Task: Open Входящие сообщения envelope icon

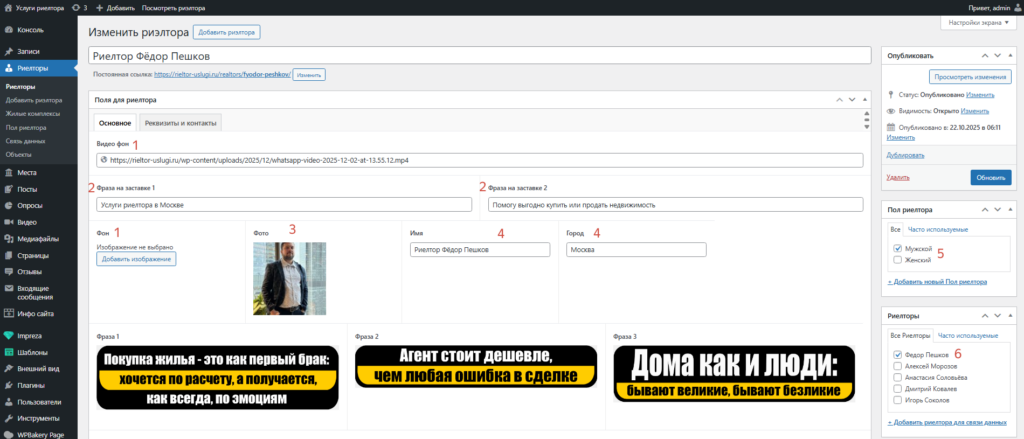Action: (x=8, y=288)
